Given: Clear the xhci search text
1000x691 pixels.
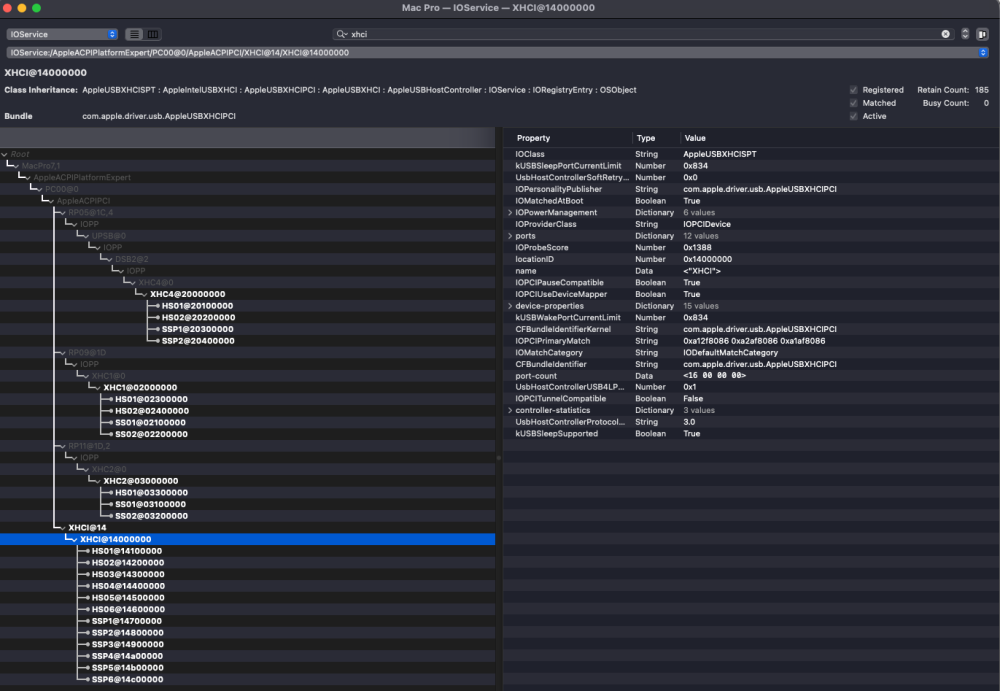Looking at the screenshot, I should pos(945,34).
